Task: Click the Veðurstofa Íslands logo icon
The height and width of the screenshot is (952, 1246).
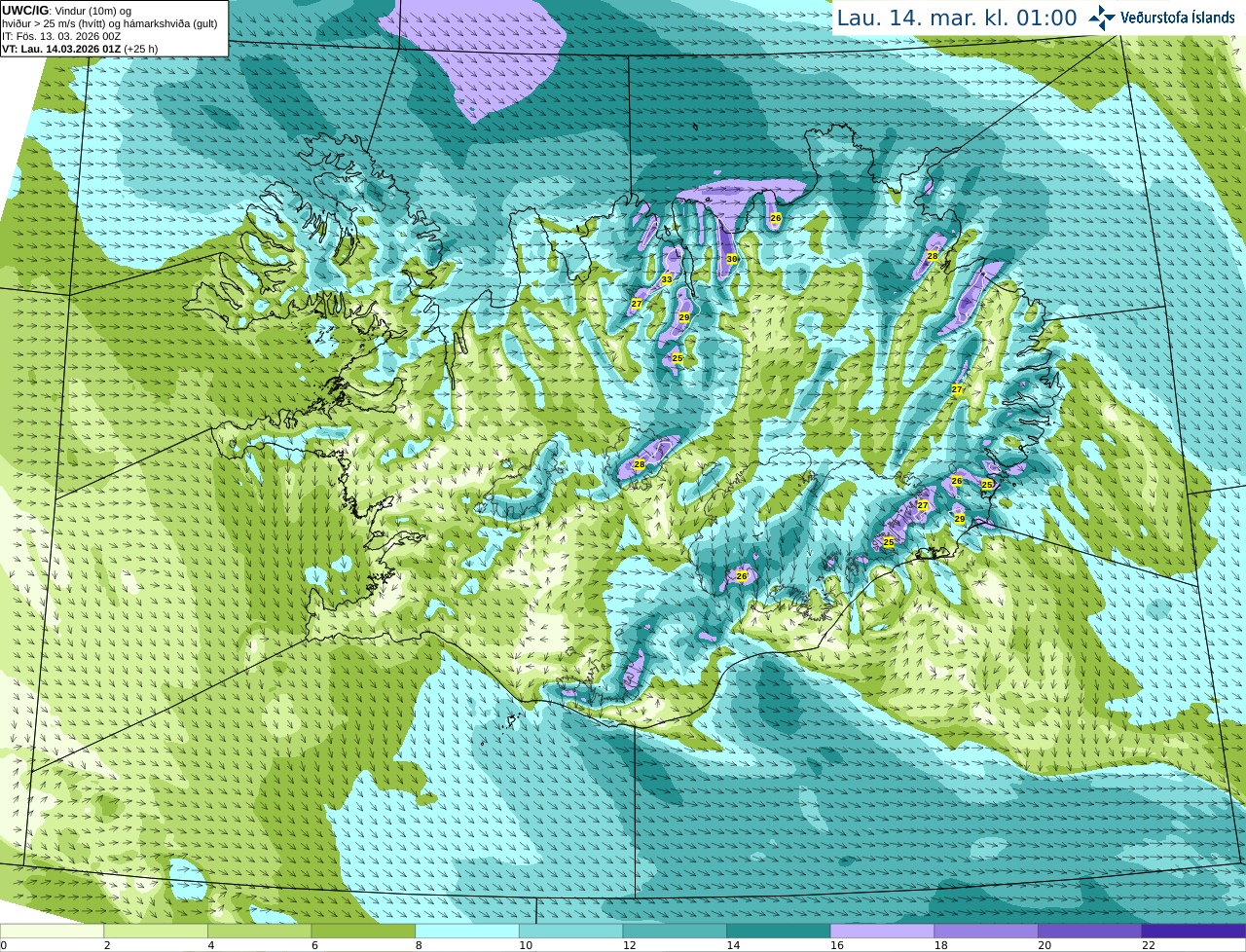Action: pyautogui.click(x=1102, y=18)
